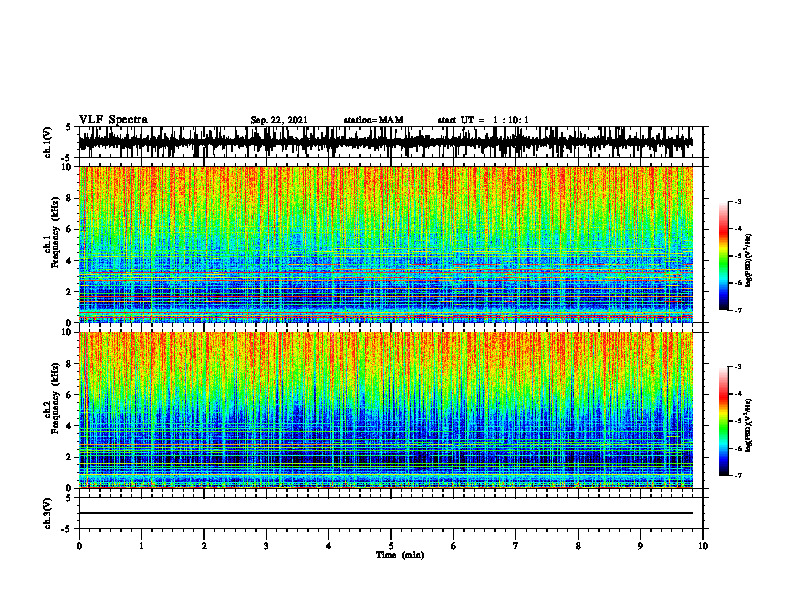
Task: Click the "8" kHz tick on ch.1 spectrogram
Action: (x=70, y=198)
